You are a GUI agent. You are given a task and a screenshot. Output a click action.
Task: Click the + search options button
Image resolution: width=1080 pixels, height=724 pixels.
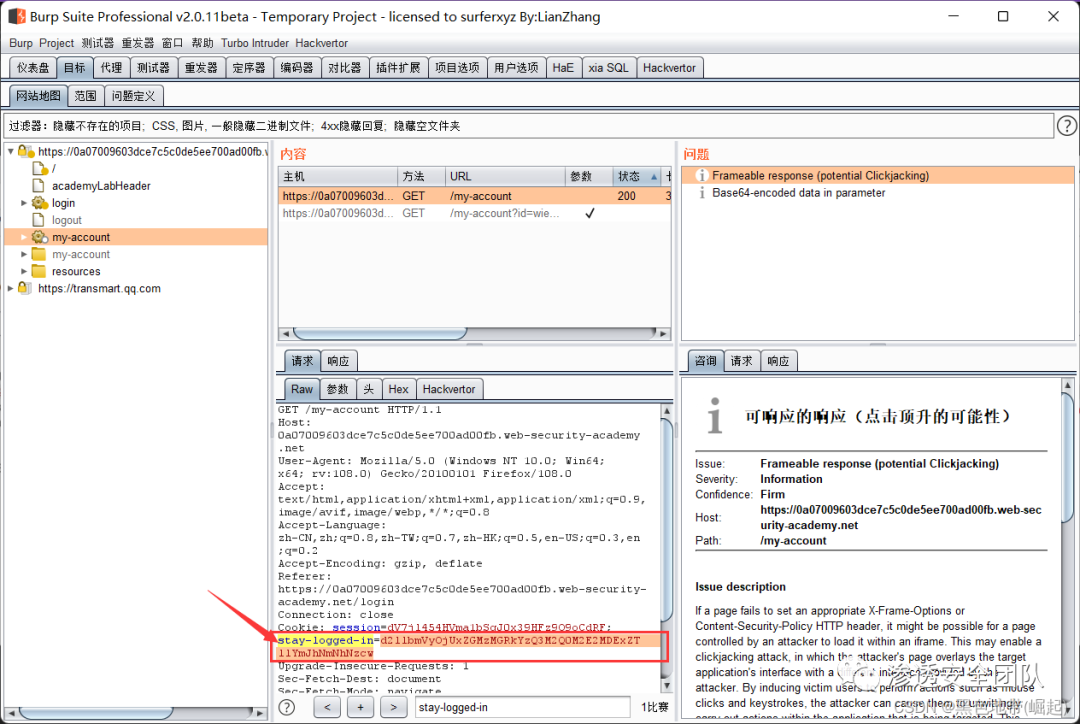360,707
